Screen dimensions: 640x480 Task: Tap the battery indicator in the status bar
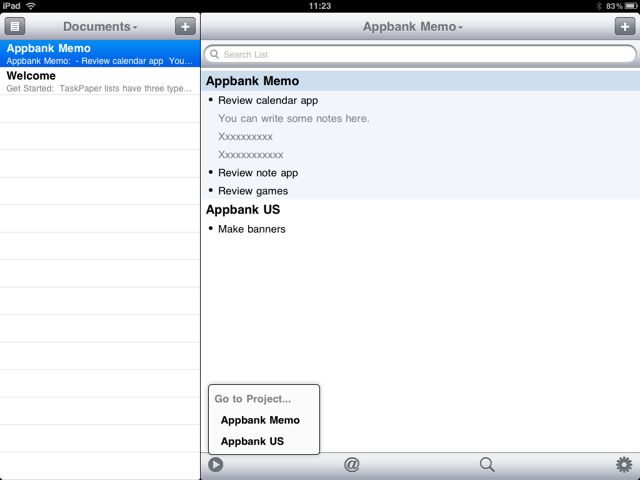pos(631,6)
